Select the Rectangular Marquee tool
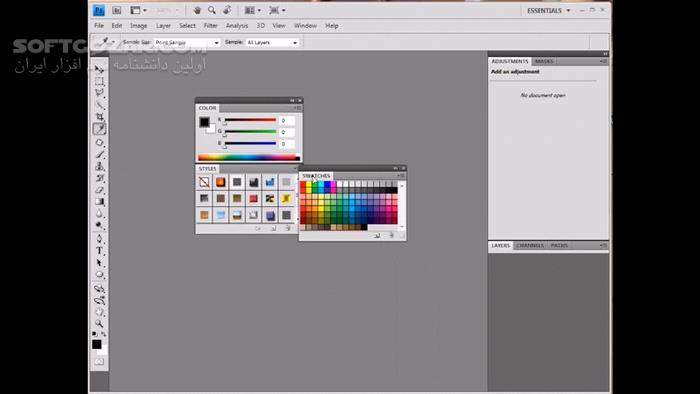 [100, 81]
